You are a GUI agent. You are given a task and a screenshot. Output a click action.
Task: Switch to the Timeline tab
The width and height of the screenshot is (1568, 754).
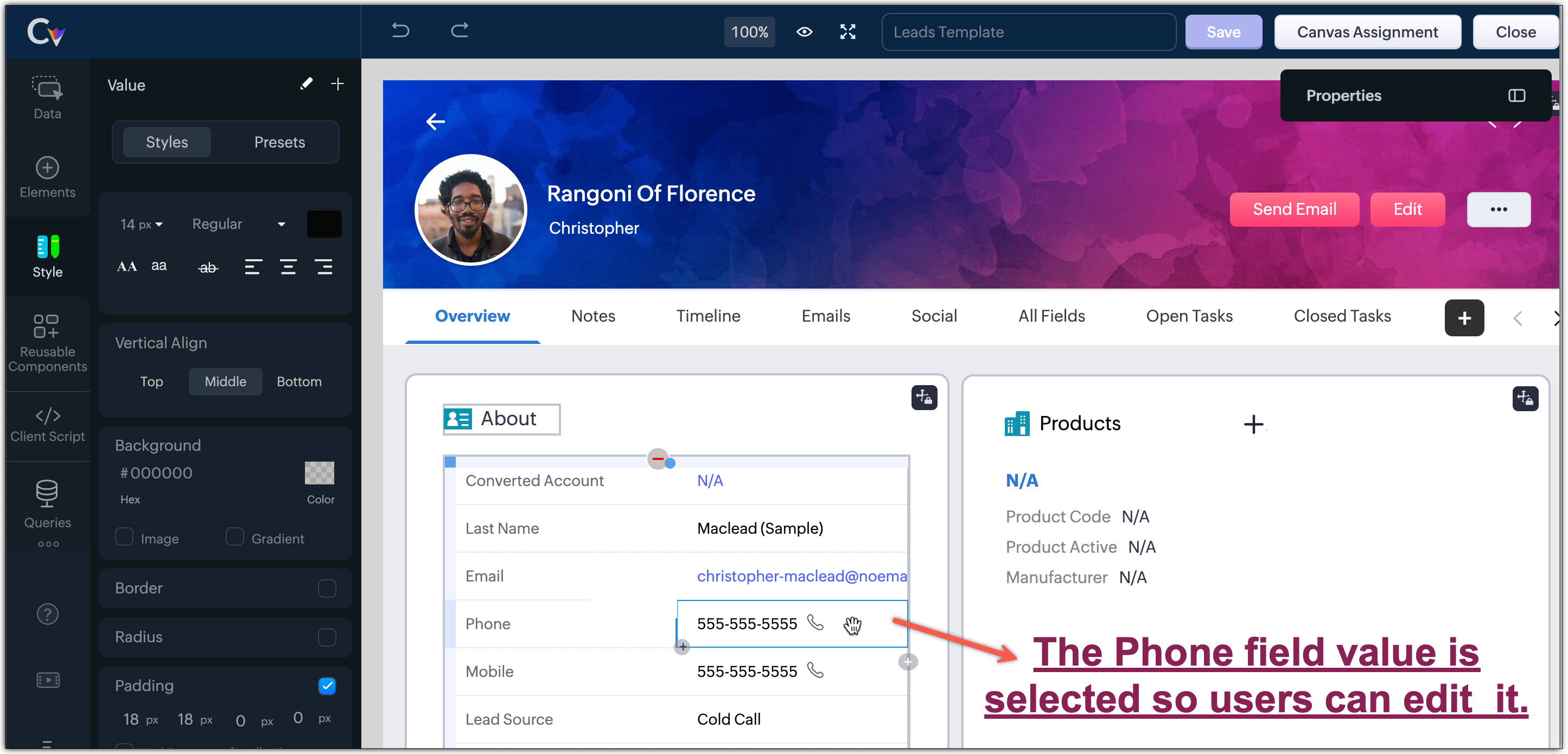pyautogui.click(x=708, y=316)
